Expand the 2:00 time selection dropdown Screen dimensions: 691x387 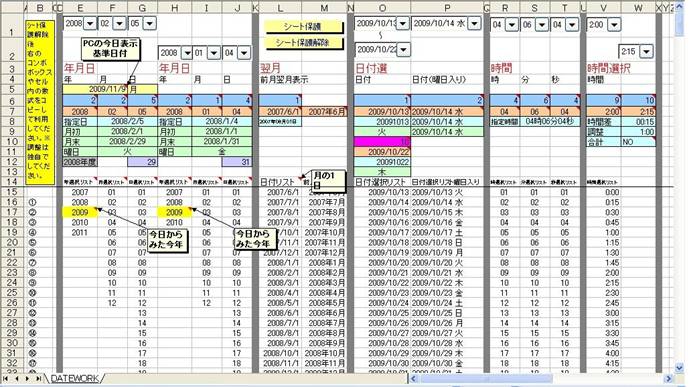pyautogui.click(x=614, y=25)
